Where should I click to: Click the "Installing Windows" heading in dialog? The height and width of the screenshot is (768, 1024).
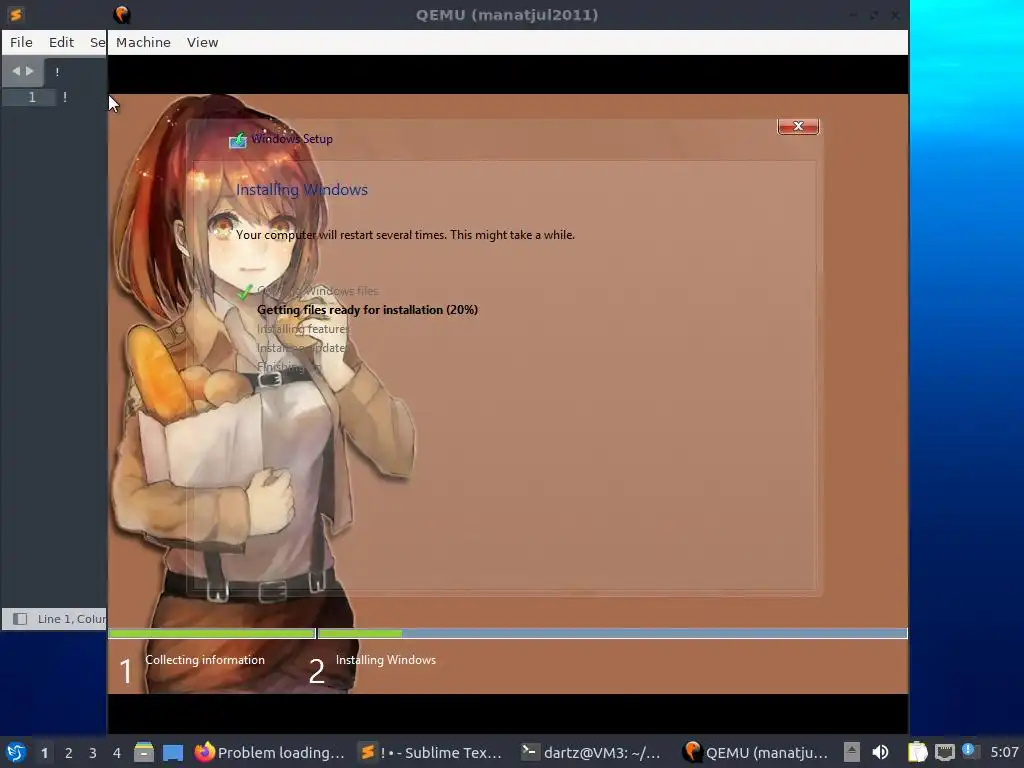[x=302, y=189]
